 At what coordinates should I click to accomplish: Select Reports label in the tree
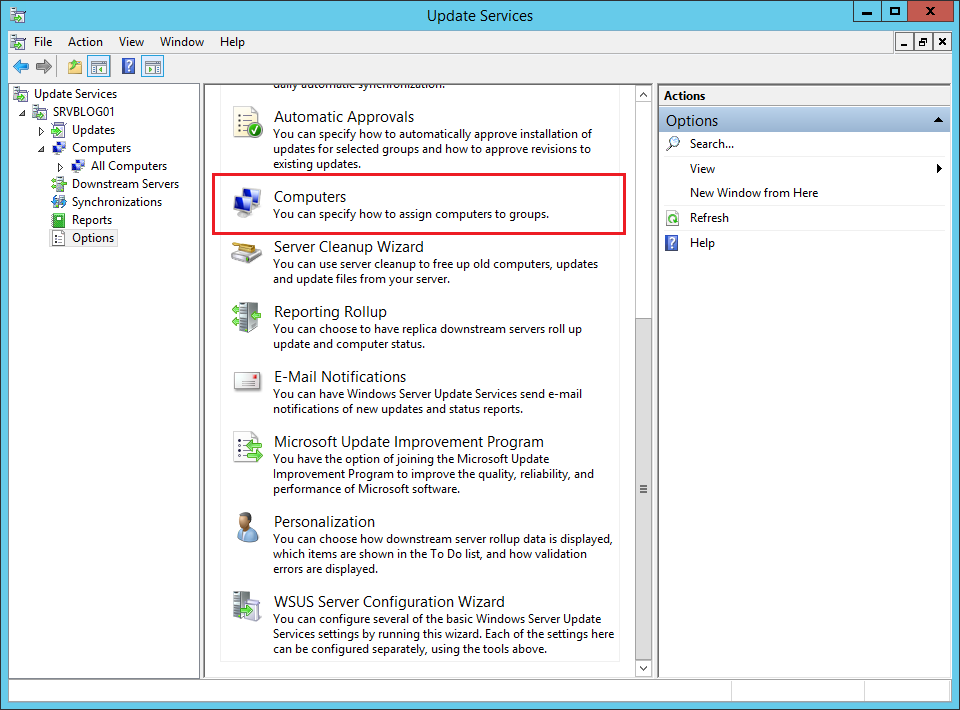tap(92, 220)
